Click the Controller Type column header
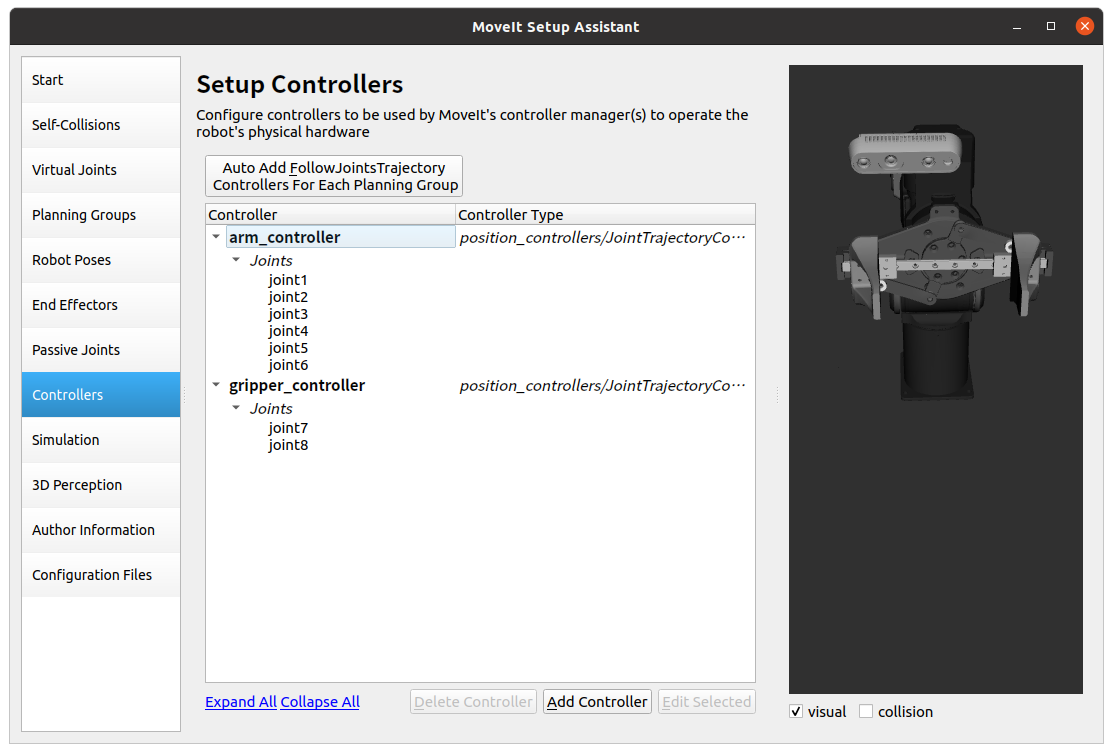The height and width of the screenshot is (753, 1113). 605,214
